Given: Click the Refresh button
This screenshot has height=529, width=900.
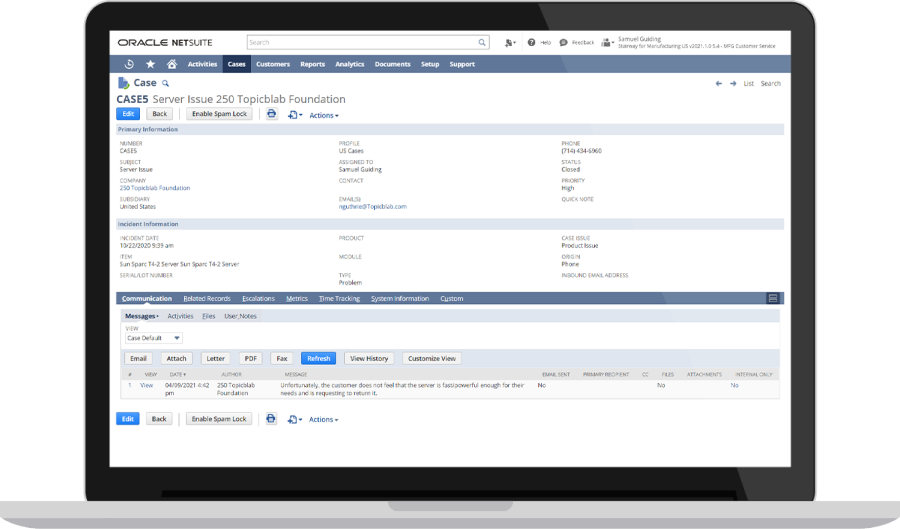Looking at the screenshot, I should coord(319,359).
